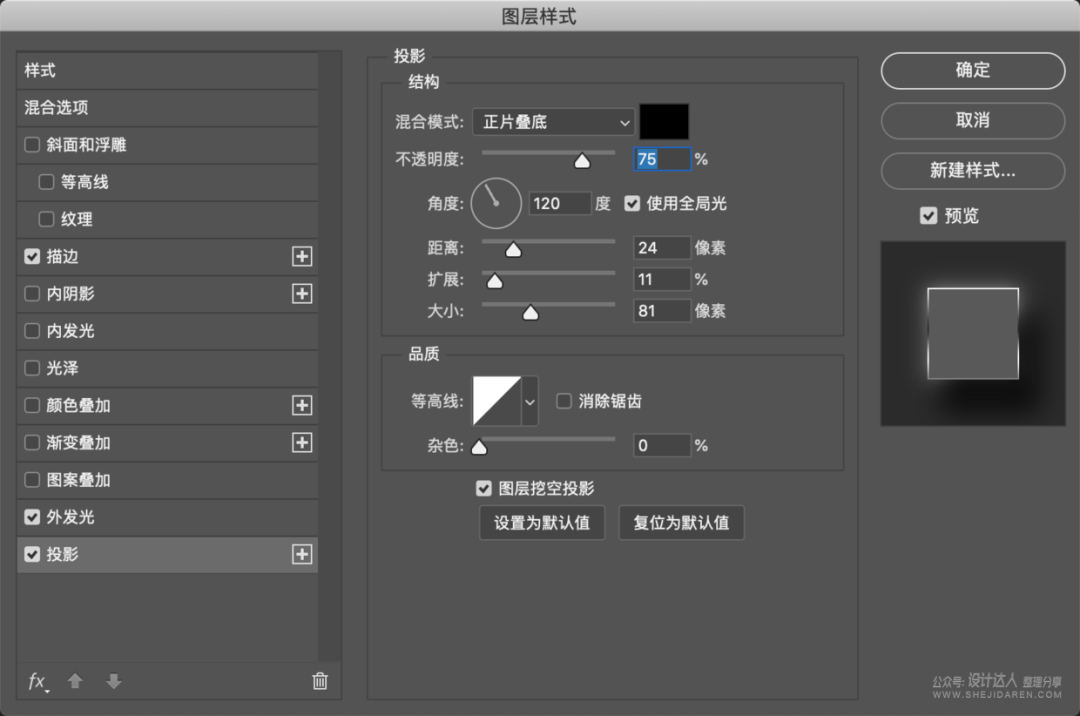Open the 描边 settings row
The height and width of the screenshot is (716, 1080).
167,256
